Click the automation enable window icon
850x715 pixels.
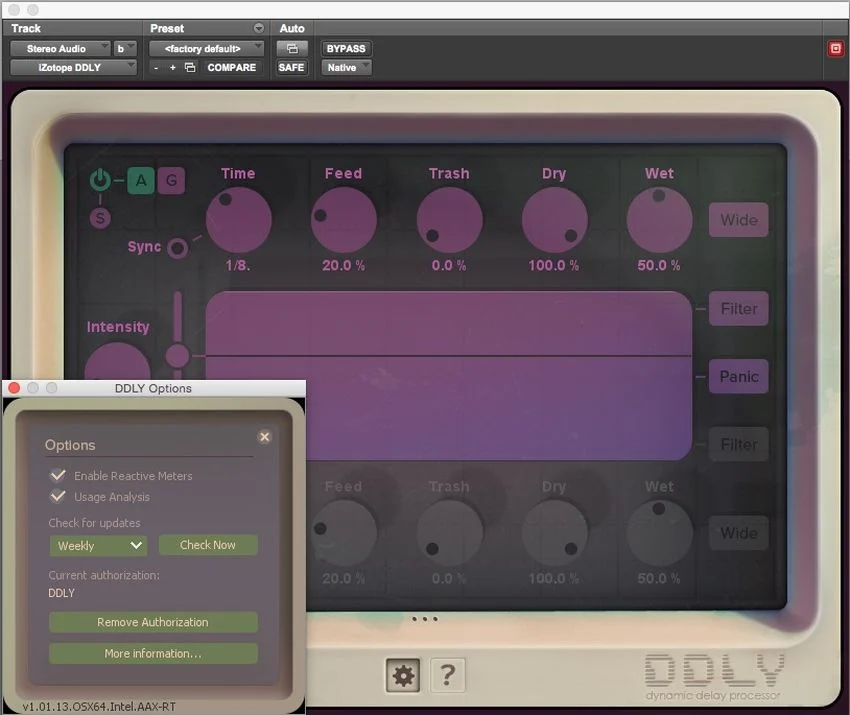click(x=292, y=49)
